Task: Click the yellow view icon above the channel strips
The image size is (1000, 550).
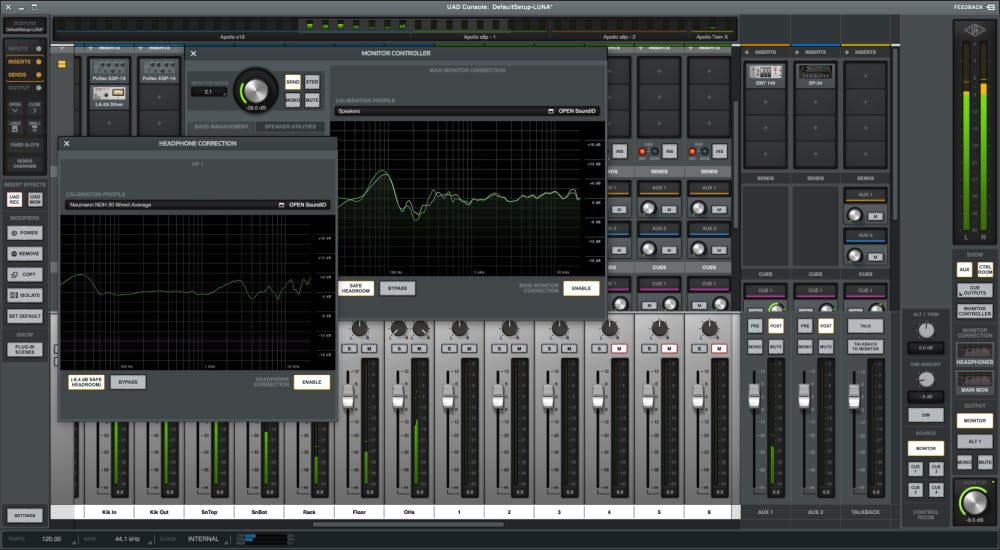Action: click(x=63, y=65)
